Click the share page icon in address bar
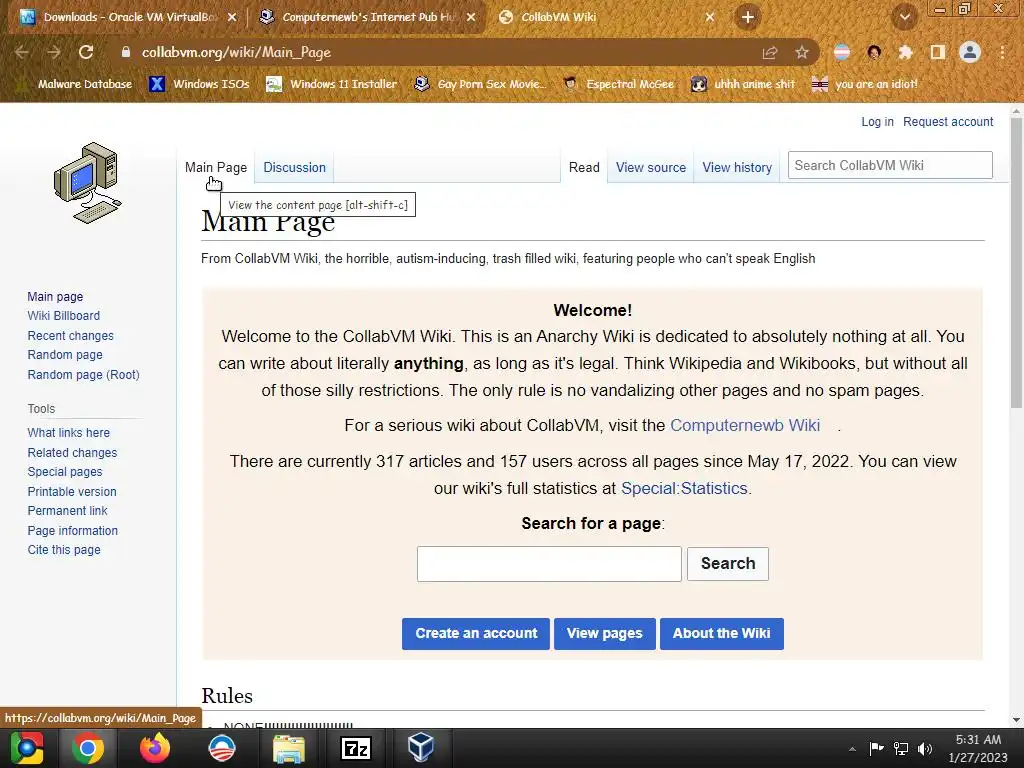Image resolution: width=1024 pixels, height=768 pixels. coord(770,52)
